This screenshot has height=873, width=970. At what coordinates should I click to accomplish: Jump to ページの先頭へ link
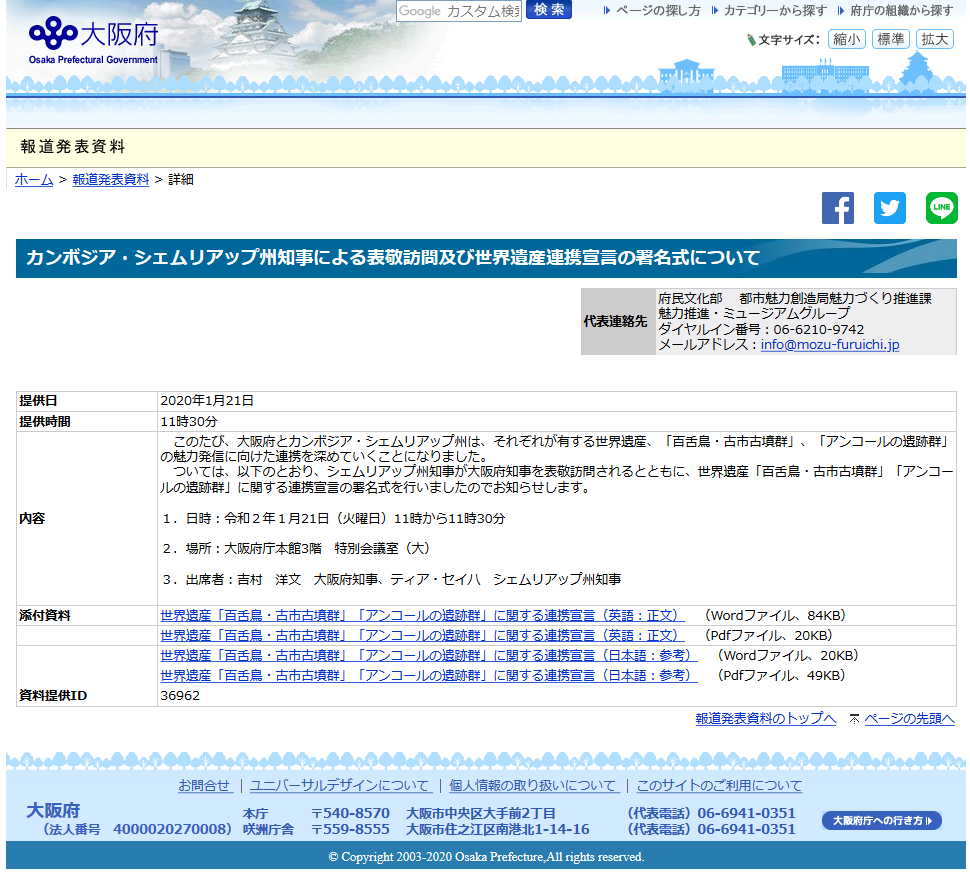click(x=908, y=719)
